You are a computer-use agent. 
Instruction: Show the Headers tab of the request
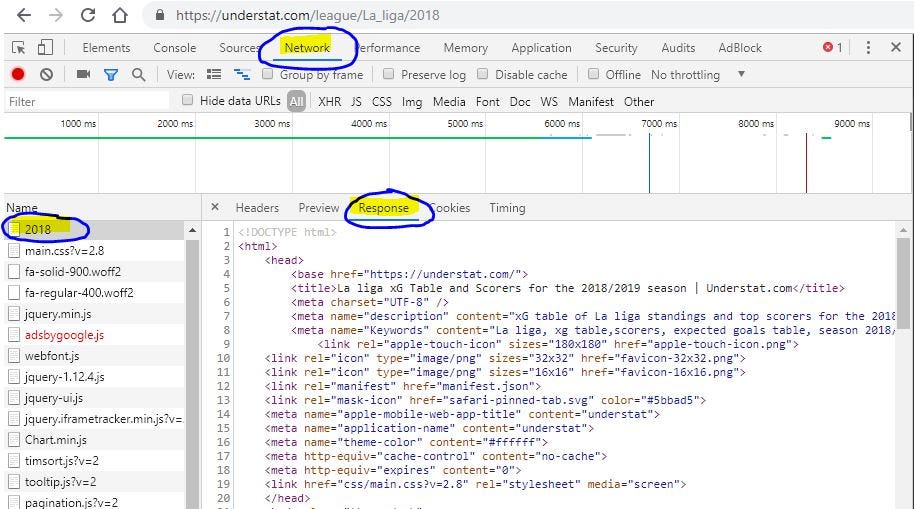coord(257,208)
